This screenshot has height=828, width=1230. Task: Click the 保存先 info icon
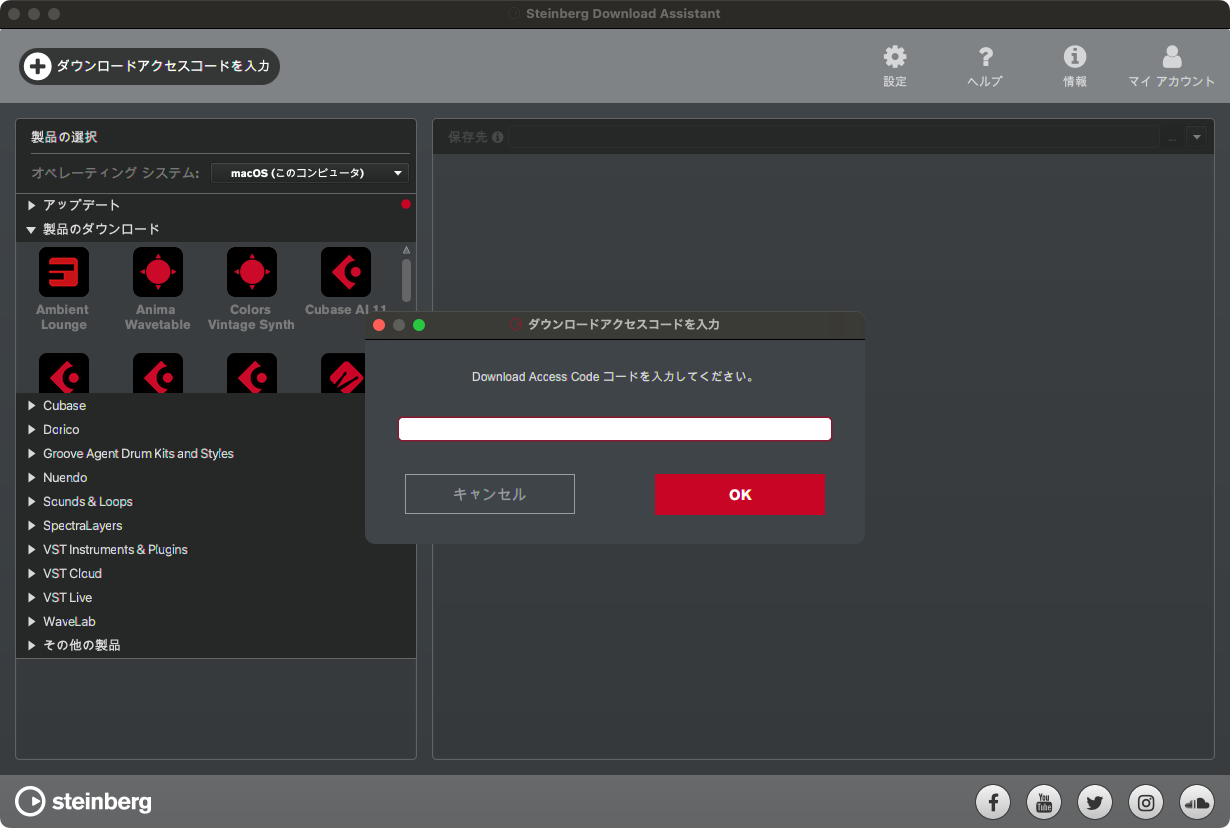point(498,137)
